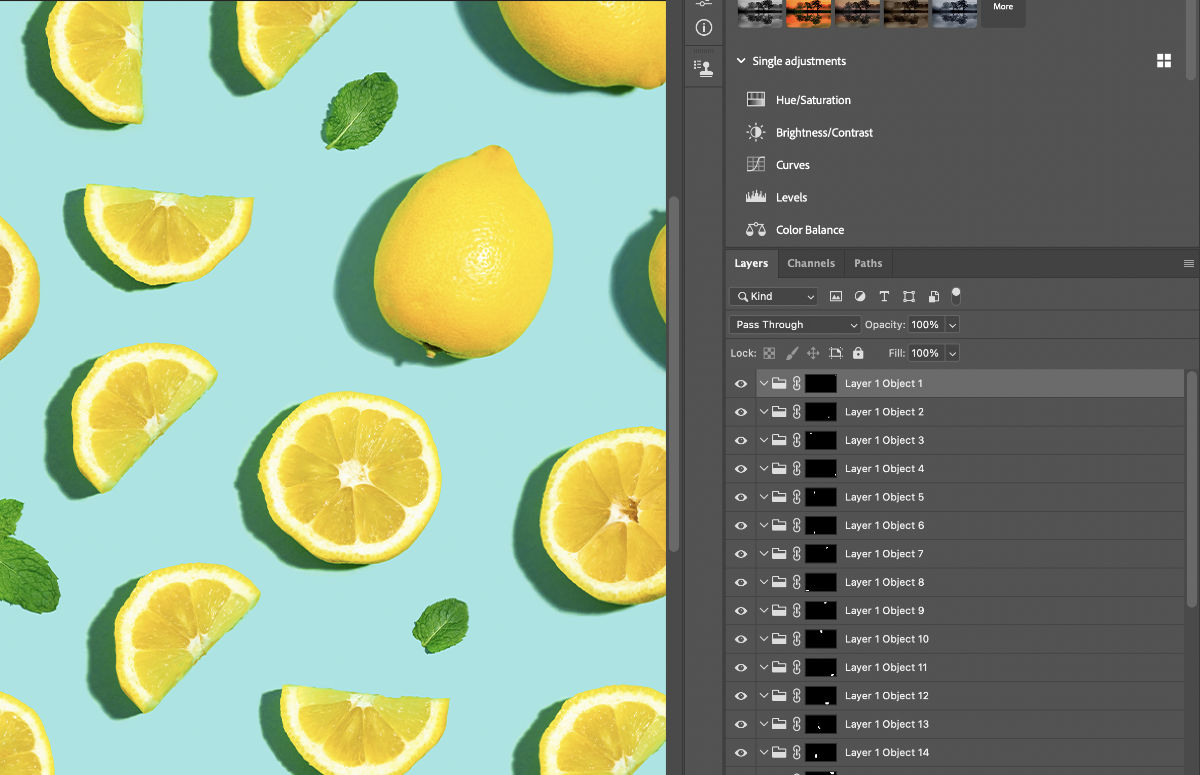Turn off the layer filtering switch
This screenshot has width=1200, height=775.
point(956,296)
